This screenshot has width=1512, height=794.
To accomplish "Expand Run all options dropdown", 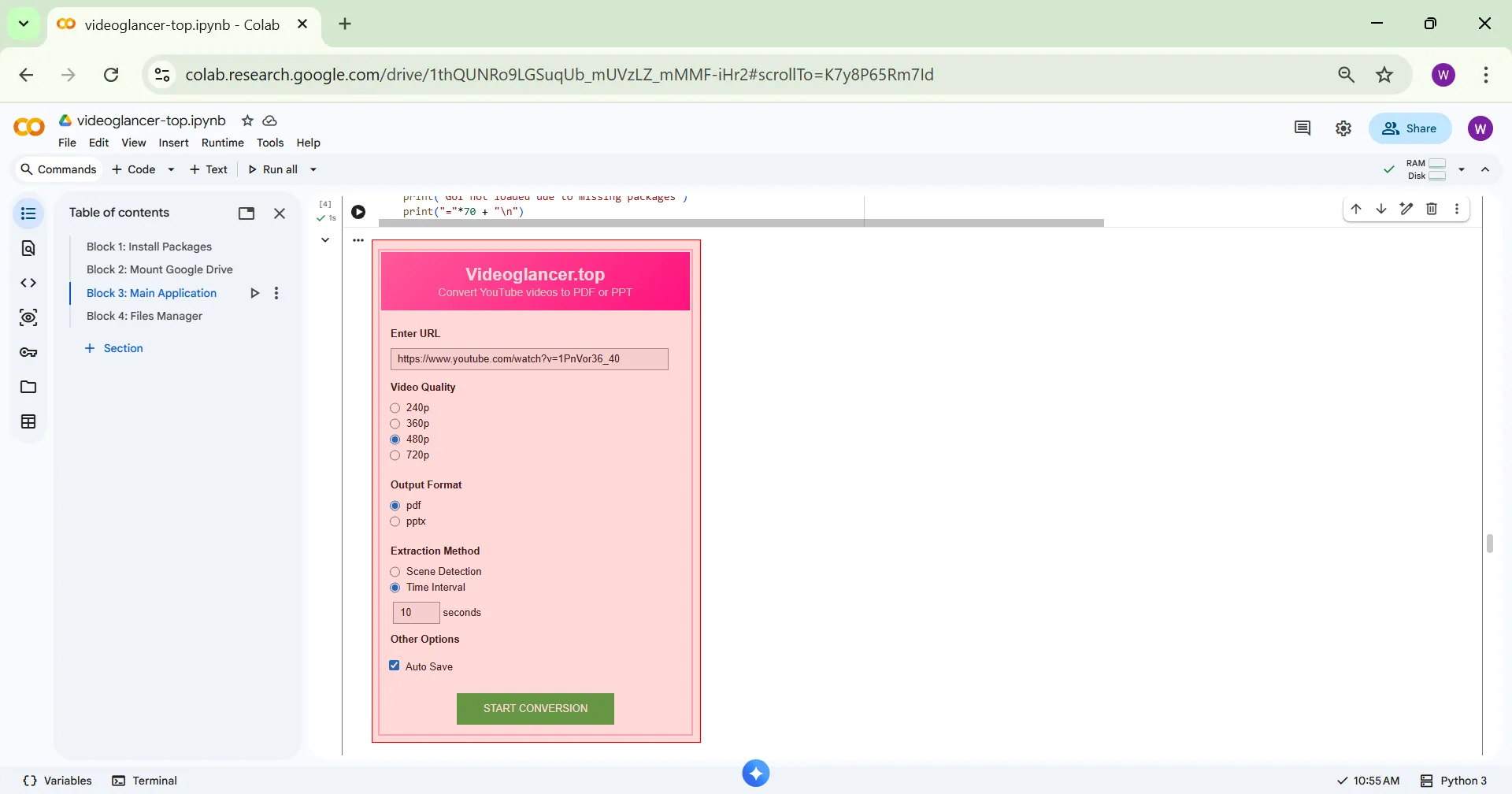I will pyautogui.click(x=313, y=169).
